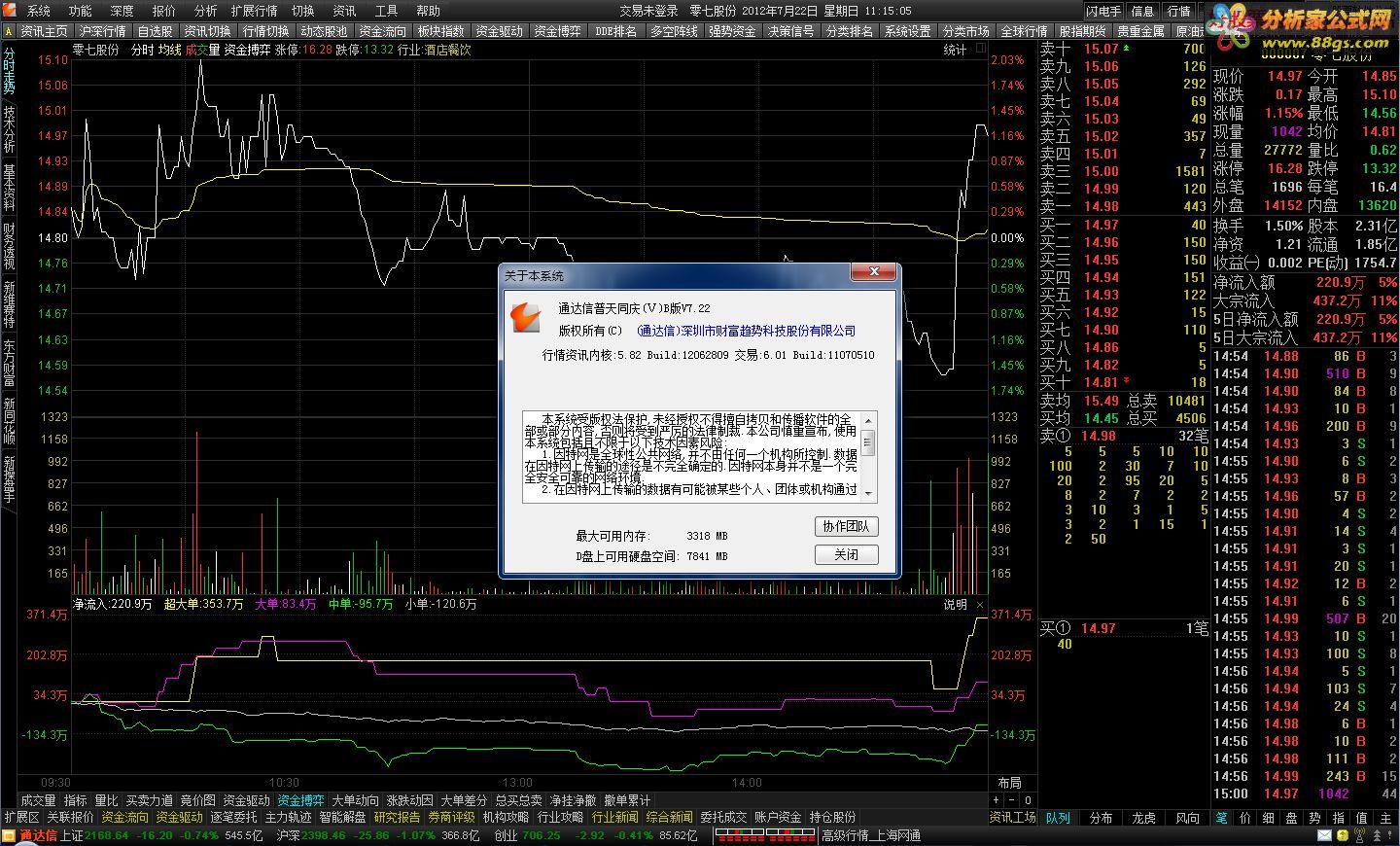Click 说明 on the 资金博弈 indicator panel

956,605
